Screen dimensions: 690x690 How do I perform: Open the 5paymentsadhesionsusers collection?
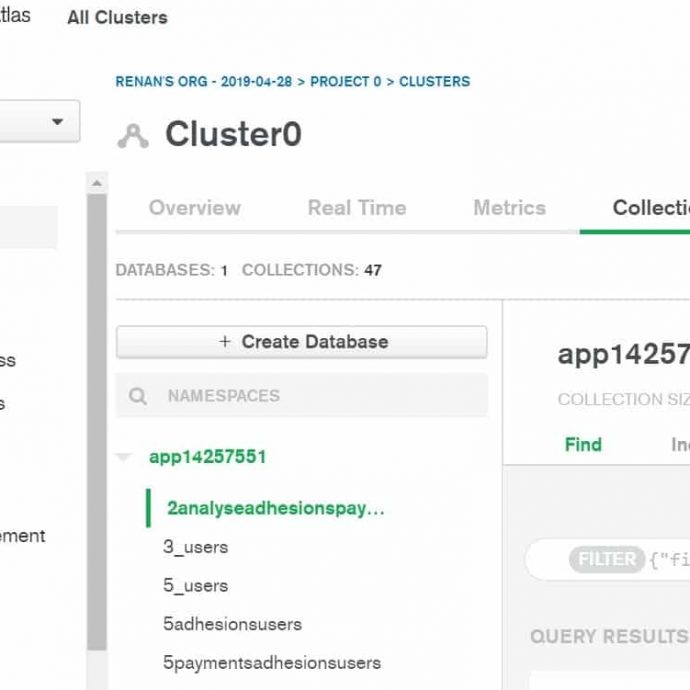(272, 663)
